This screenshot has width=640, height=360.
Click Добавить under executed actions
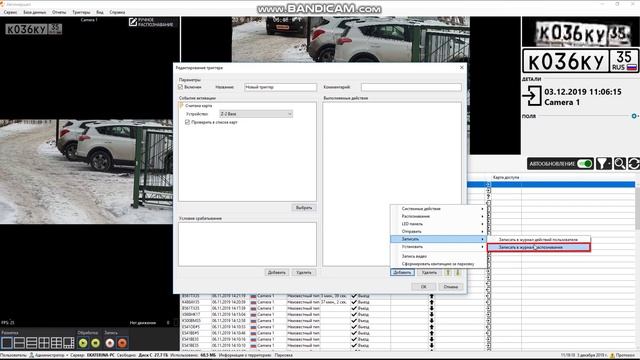pyautogui.click(x=402, y=272)
